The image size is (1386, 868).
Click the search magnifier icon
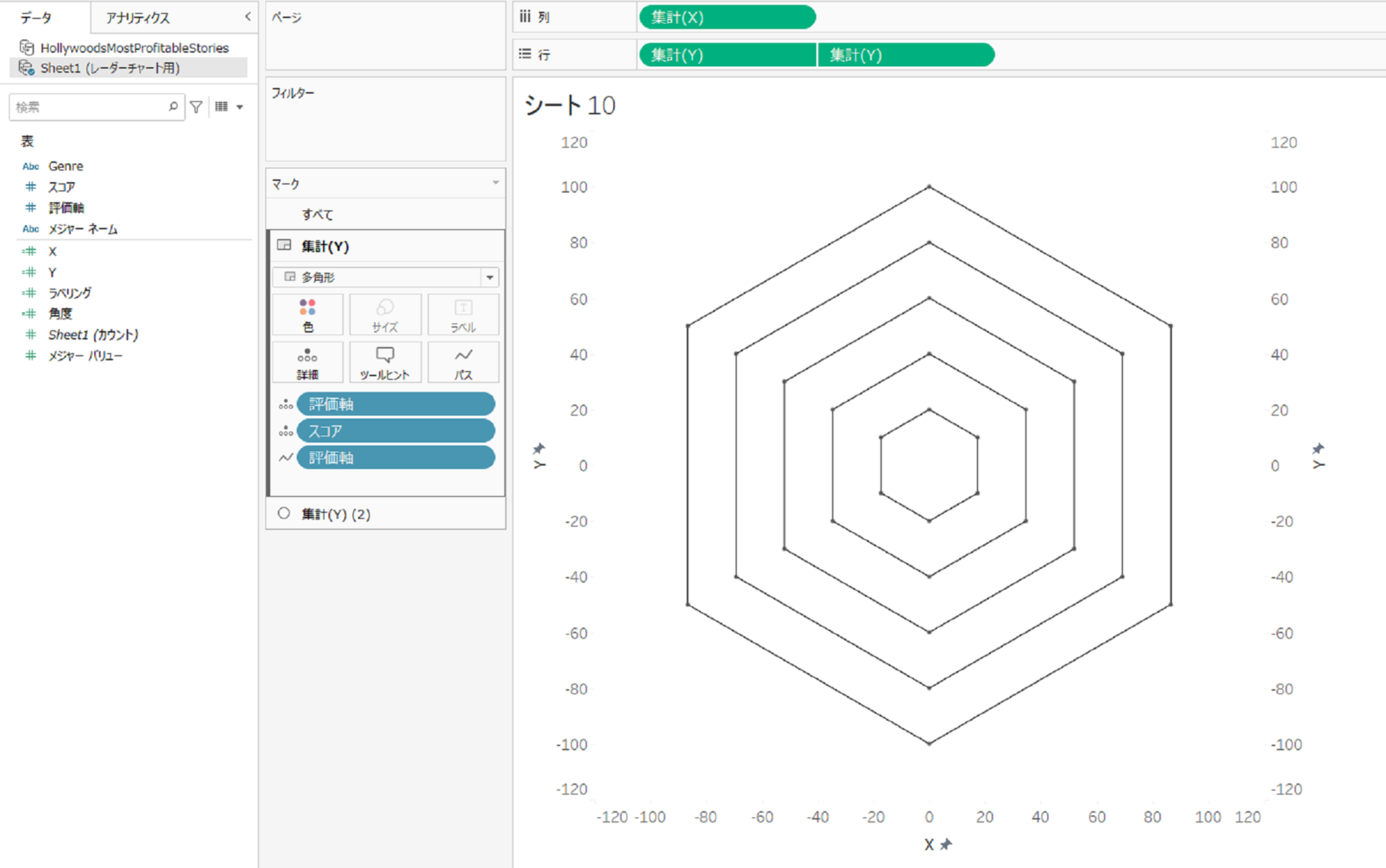point(173,107)
